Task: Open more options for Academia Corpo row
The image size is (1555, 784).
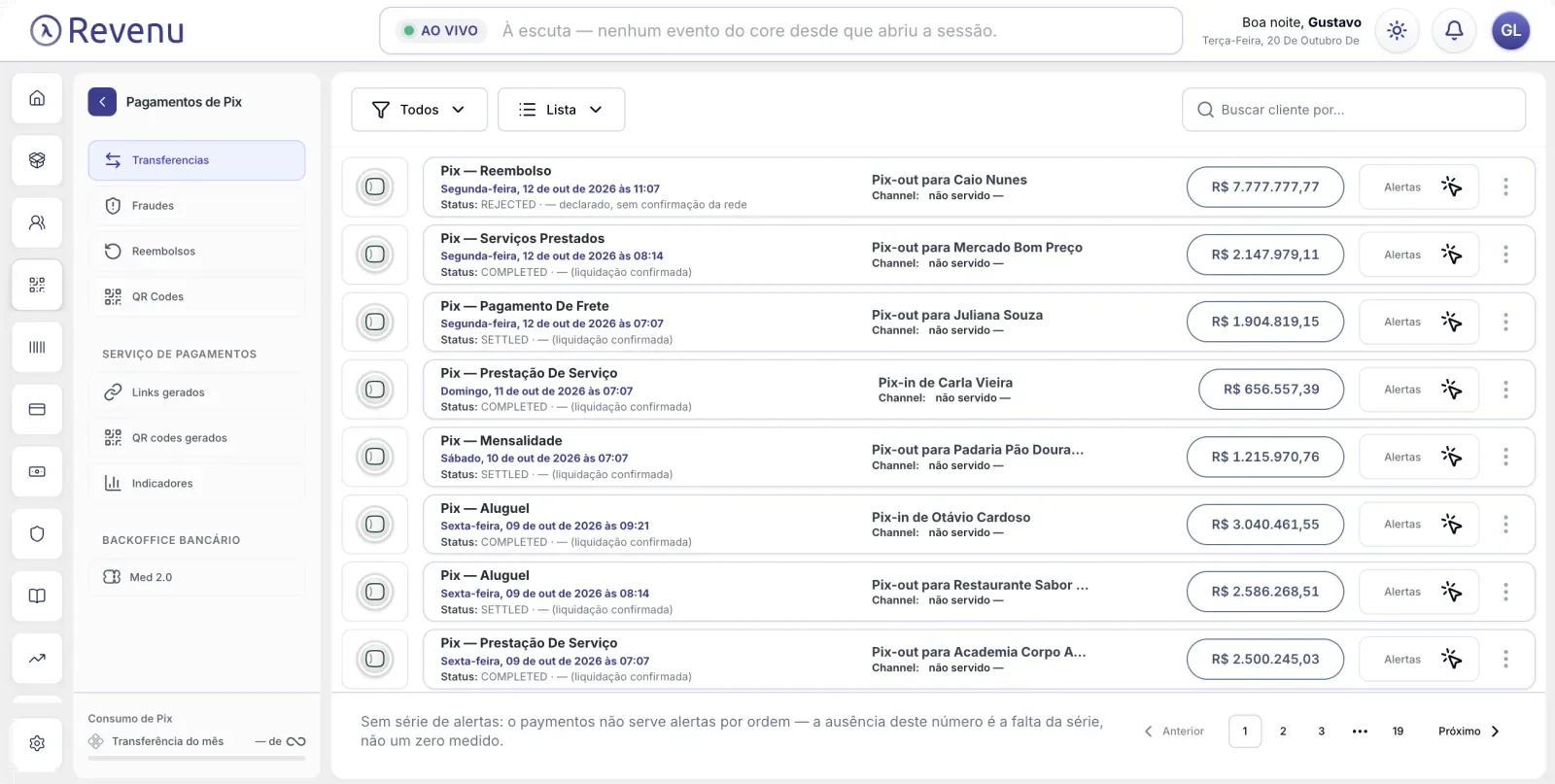Action: pos(1505,659)
